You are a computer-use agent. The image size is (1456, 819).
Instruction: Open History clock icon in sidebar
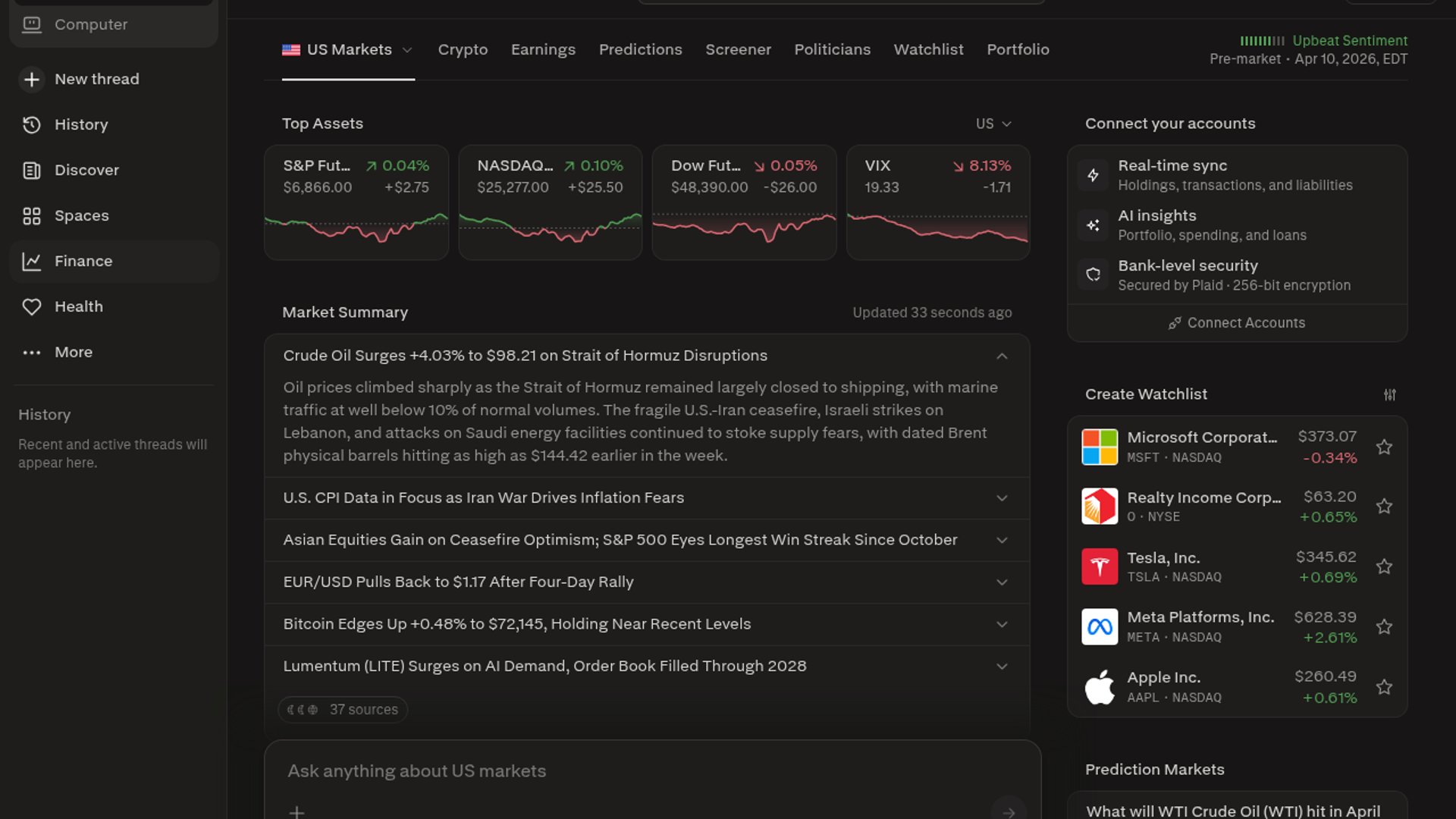[31, 125]
